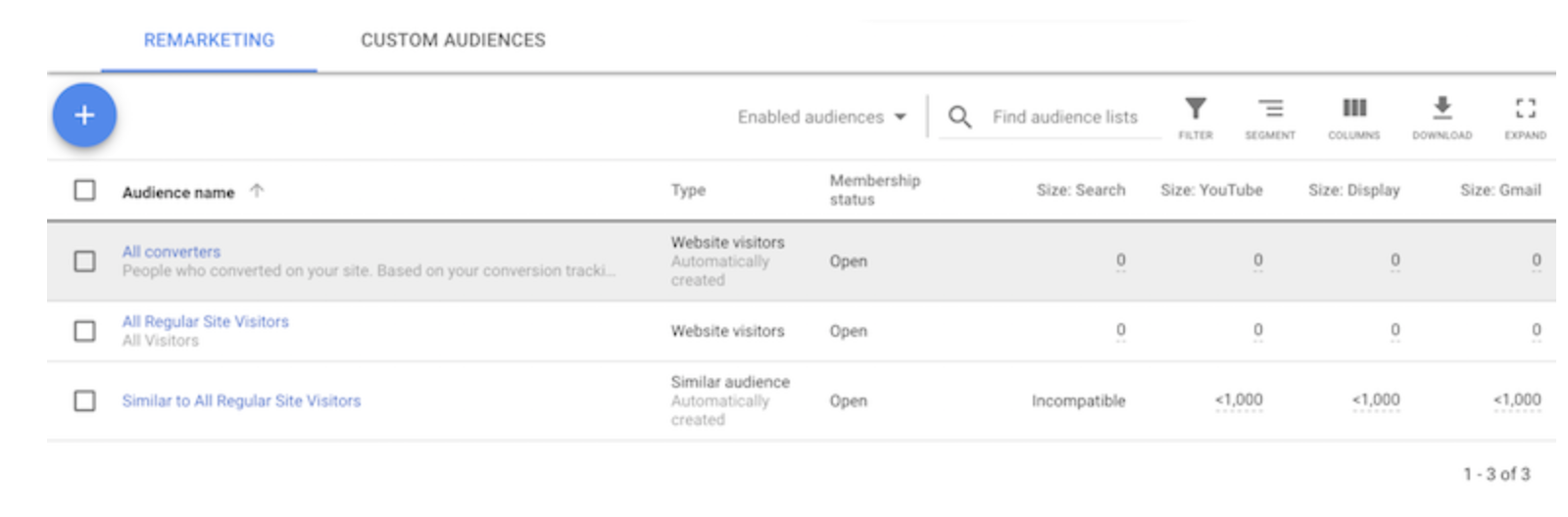The height and width of the screenshot is (517, 1568).
Task: Toggle the select-all checkbox in header
Action: click(85, 190)
